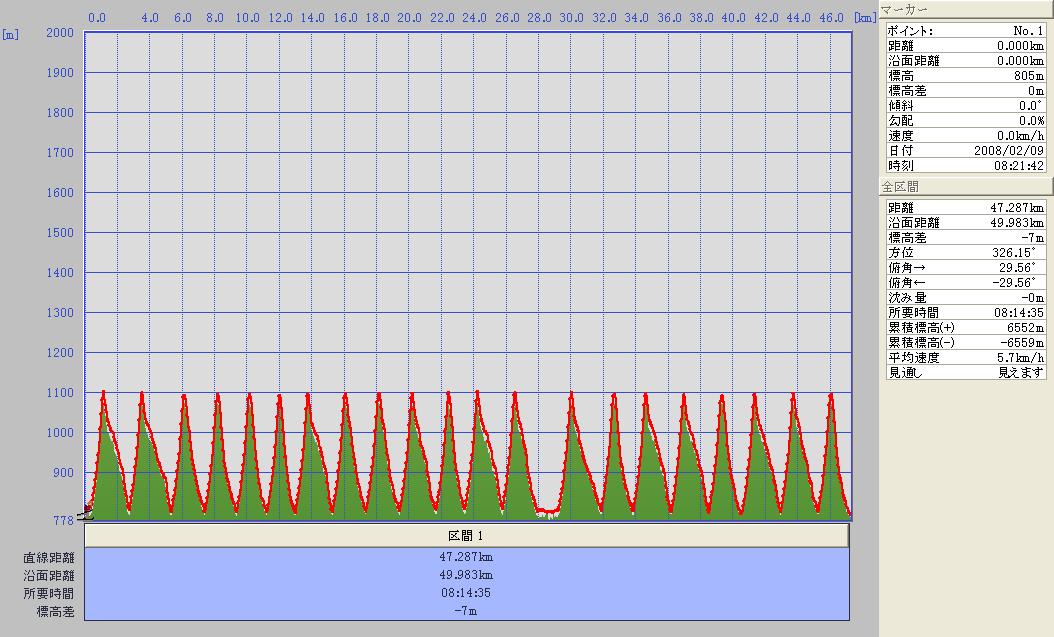This screenshot has height=637, width=1054.
Task: Click 08:14:35 in the 区間 1 table
Action: tap(466, 593)
